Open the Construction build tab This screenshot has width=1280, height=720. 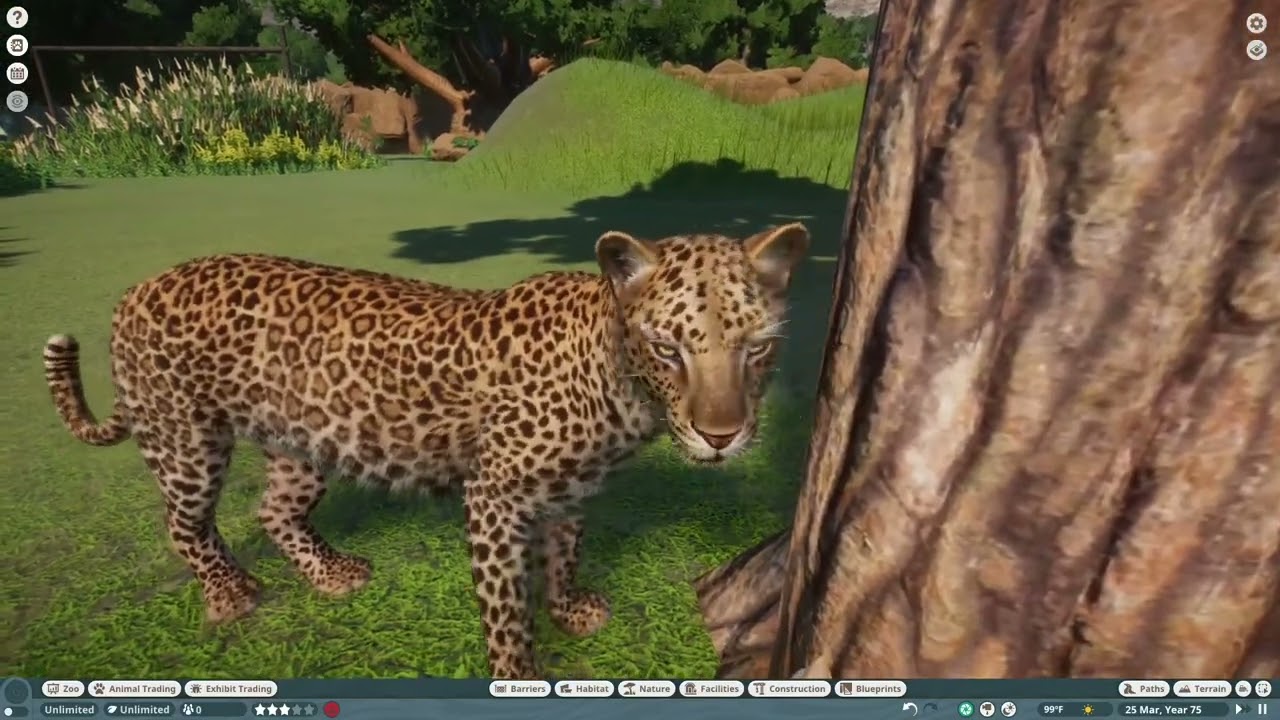point(790,689)
